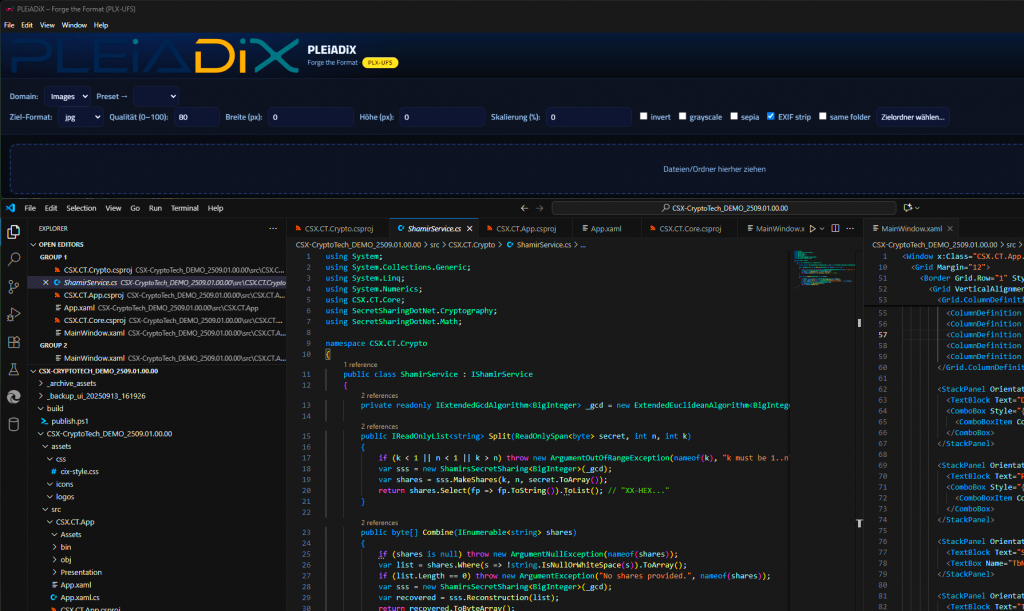Open the Terminal menu in VS Code

point(184,208)
